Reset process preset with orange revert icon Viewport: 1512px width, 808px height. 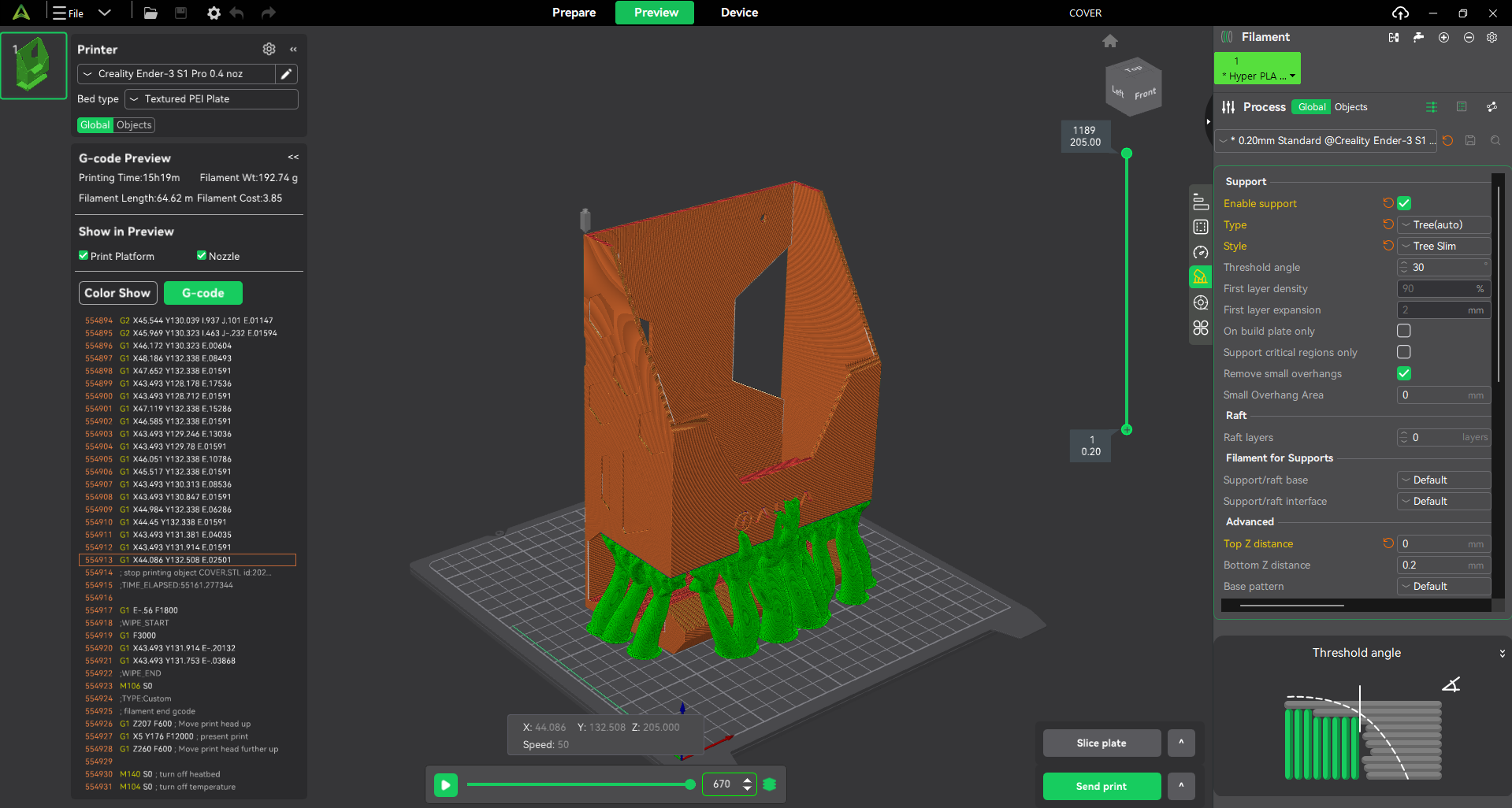click(1447, 141)
